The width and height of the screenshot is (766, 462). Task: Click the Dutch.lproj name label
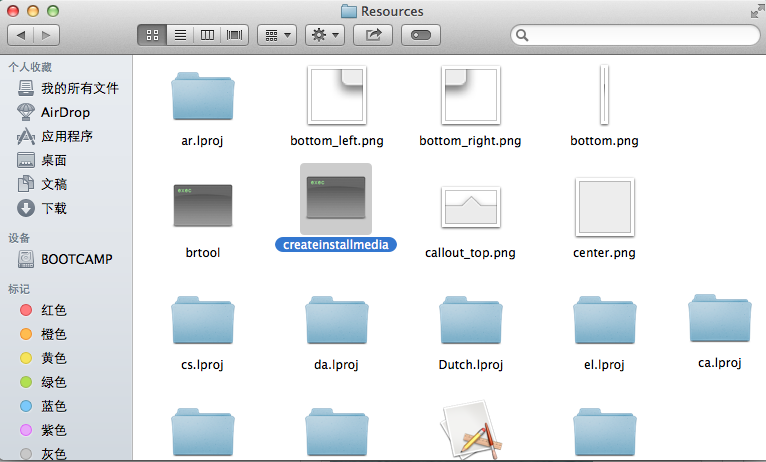[471, 365]
